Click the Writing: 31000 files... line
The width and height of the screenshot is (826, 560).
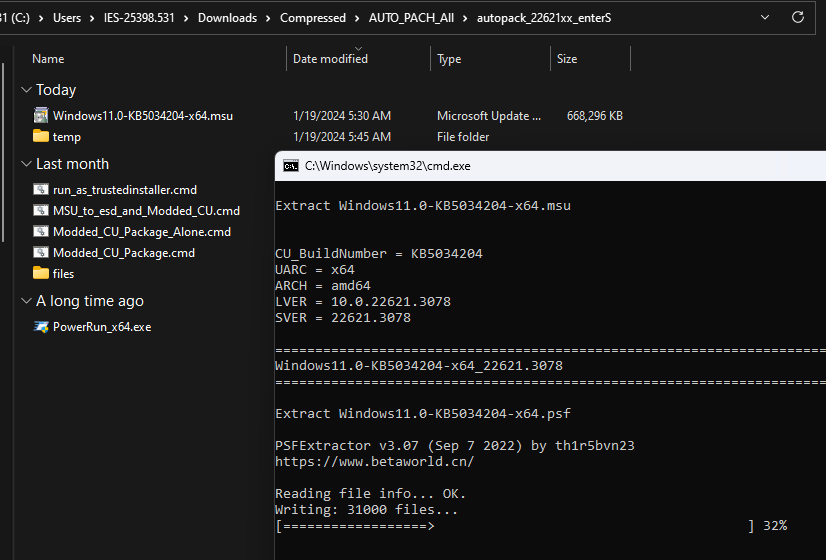click(x=367, y=510)
